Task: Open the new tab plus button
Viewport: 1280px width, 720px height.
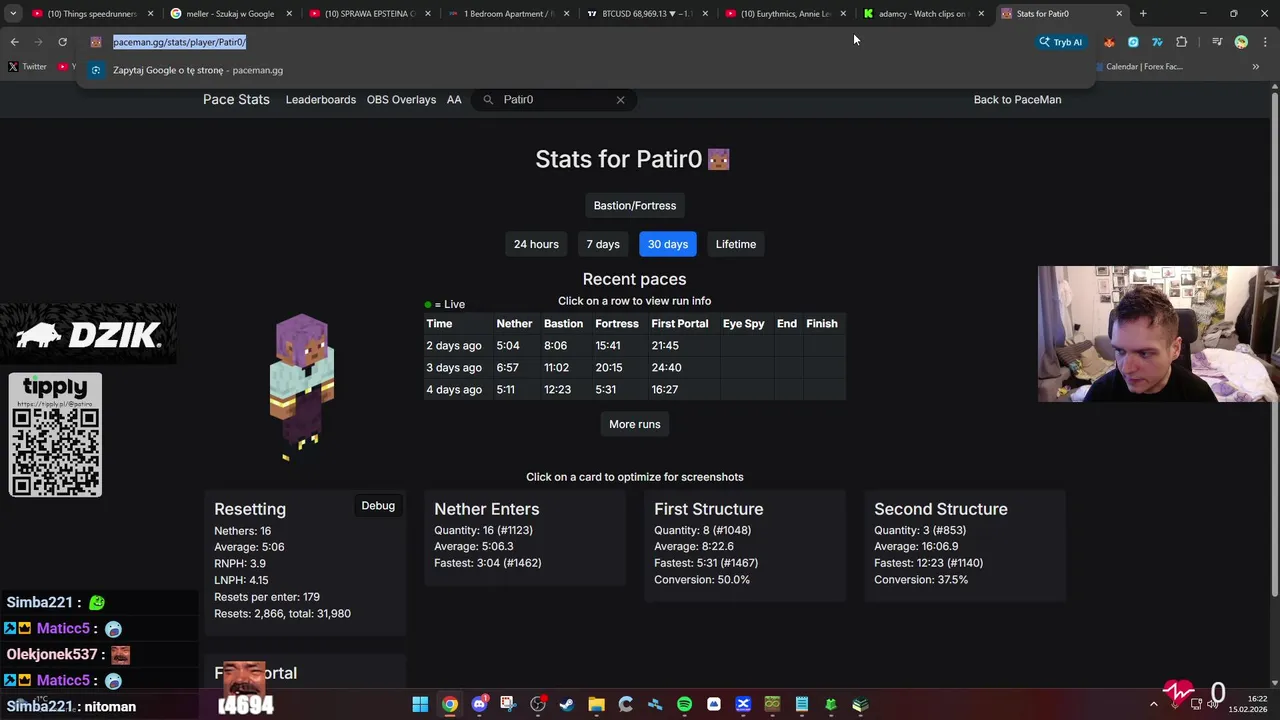Action: [1143, 14]
